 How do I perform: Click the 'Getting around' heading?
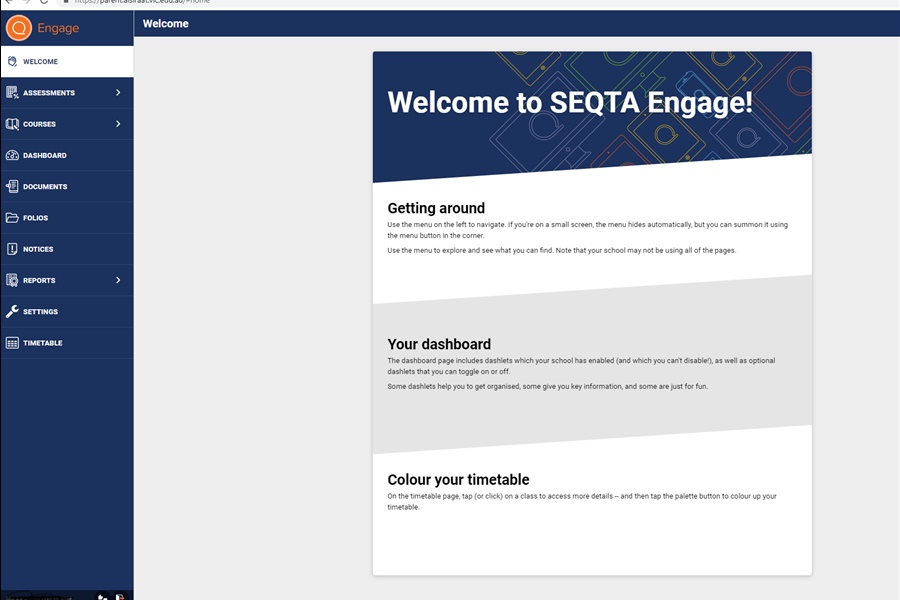tap(436, 208)
